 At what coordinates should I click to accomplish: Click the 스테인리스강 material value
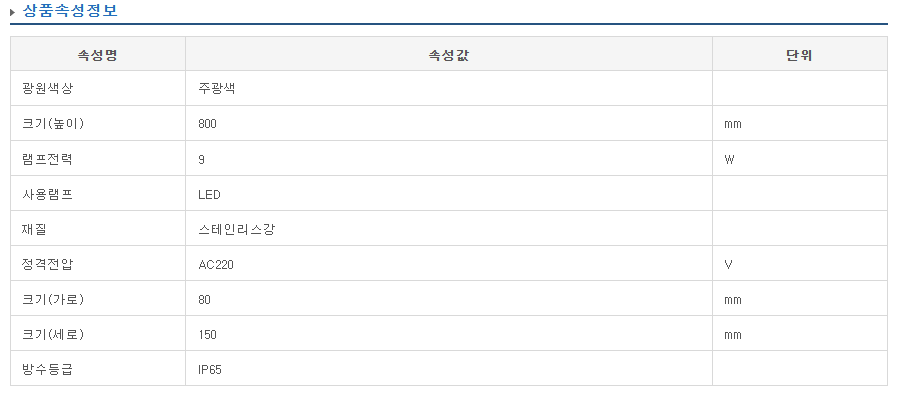coord(237,229)
